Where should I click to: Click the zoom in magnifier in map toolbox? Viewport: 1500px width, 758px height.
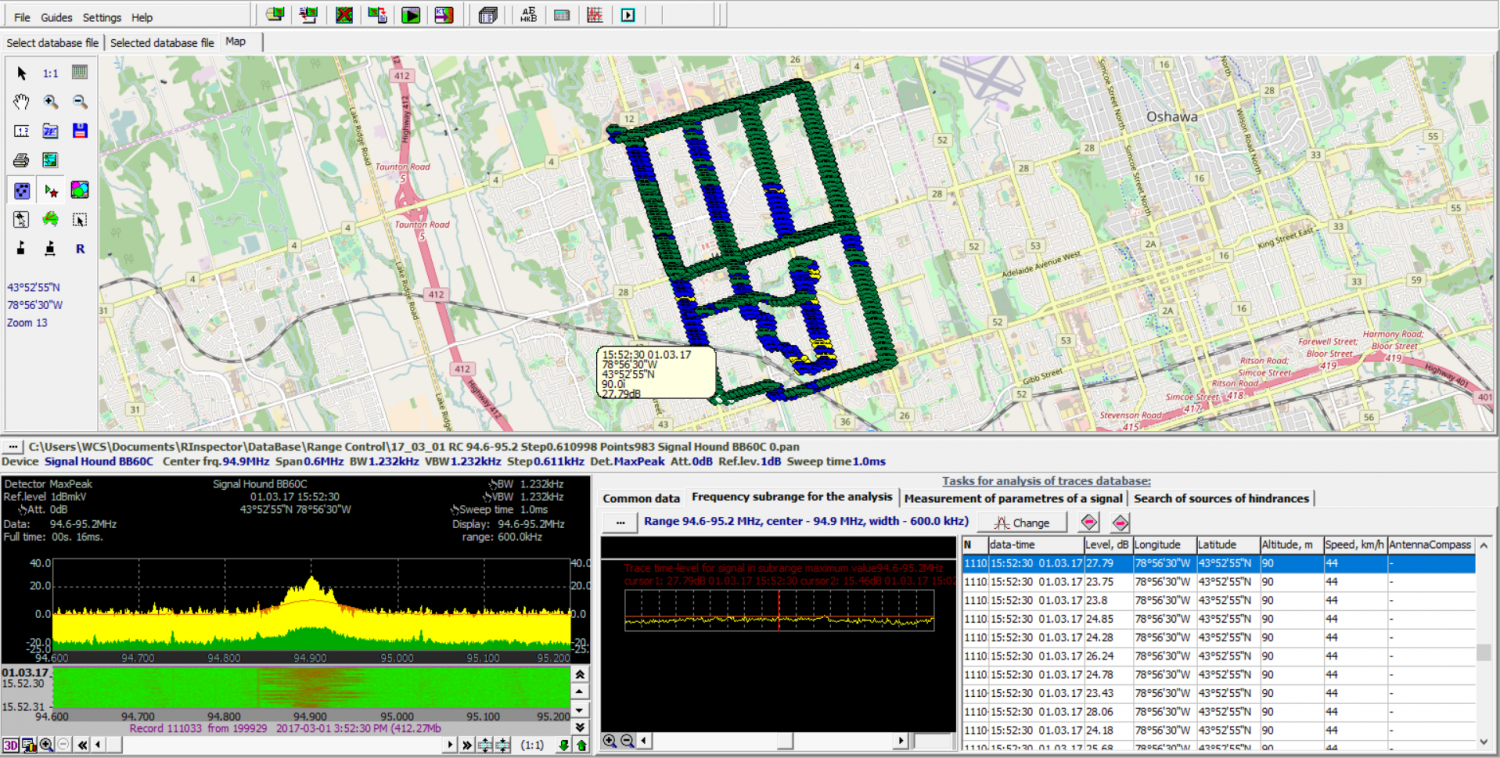(x=50, y=102)
